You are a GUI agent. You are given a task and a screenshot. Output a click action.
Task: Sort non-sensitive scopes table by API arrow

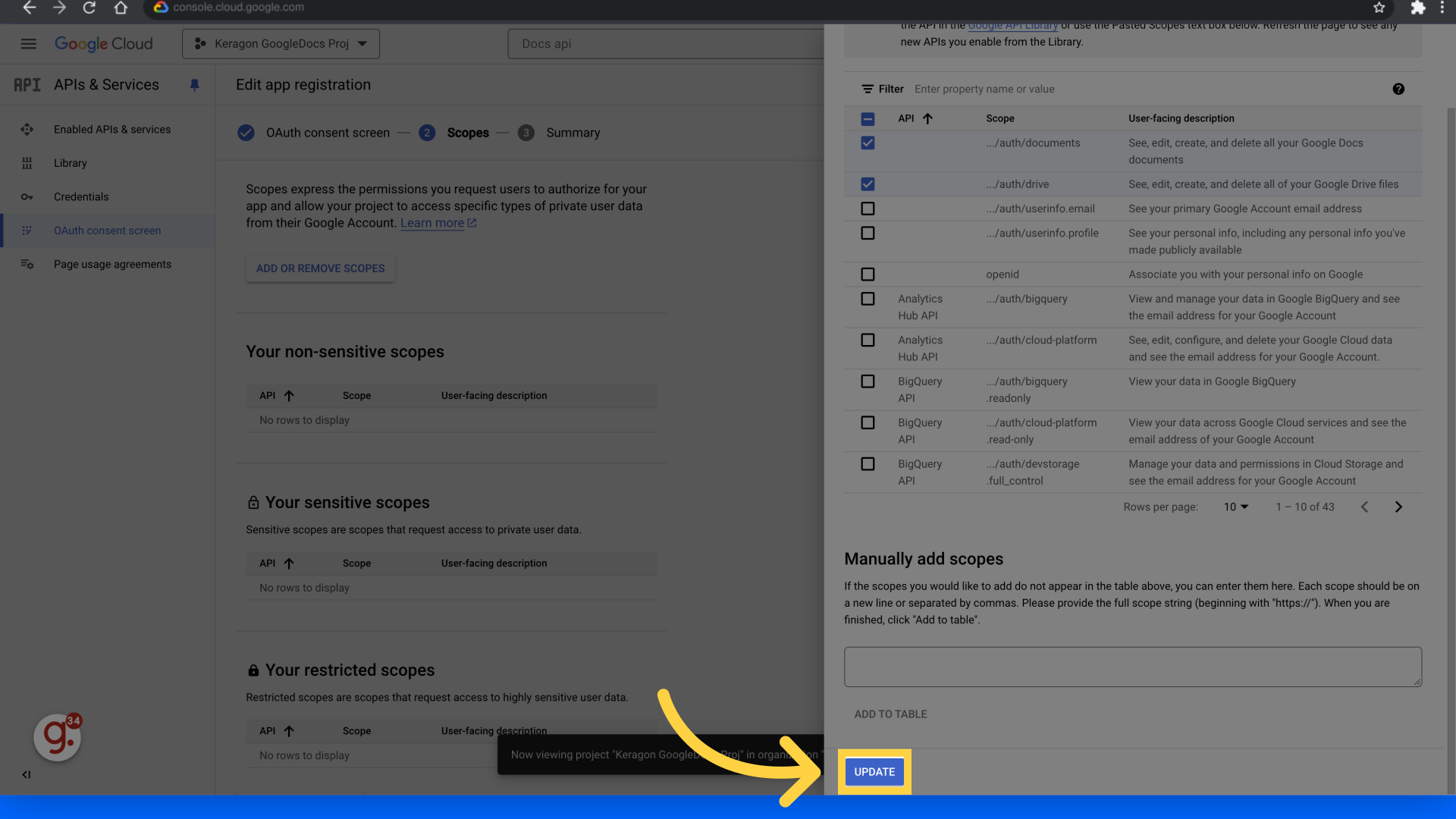coord(289,396)
